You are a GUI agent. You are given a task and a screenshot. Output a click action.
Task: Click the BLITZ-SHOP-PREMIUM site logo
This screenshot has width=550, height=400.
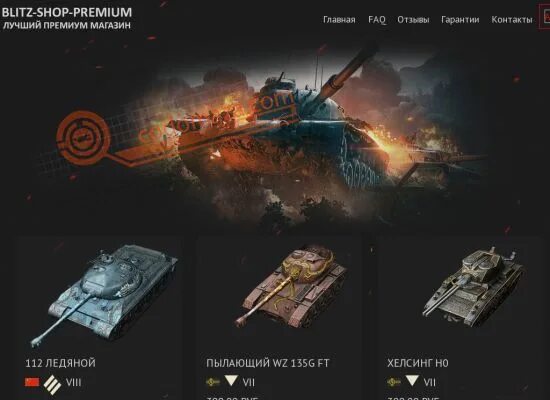66,18
